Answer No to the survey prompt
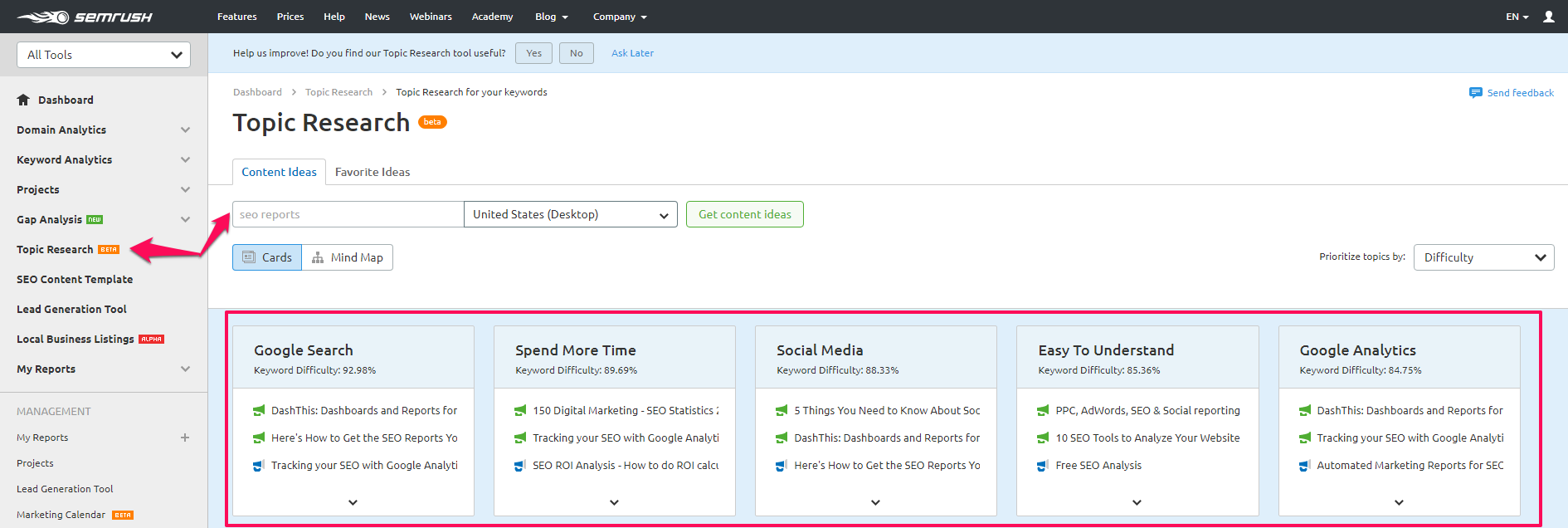The width and height of the screenshot is (1568, 528). coord(577,53)
